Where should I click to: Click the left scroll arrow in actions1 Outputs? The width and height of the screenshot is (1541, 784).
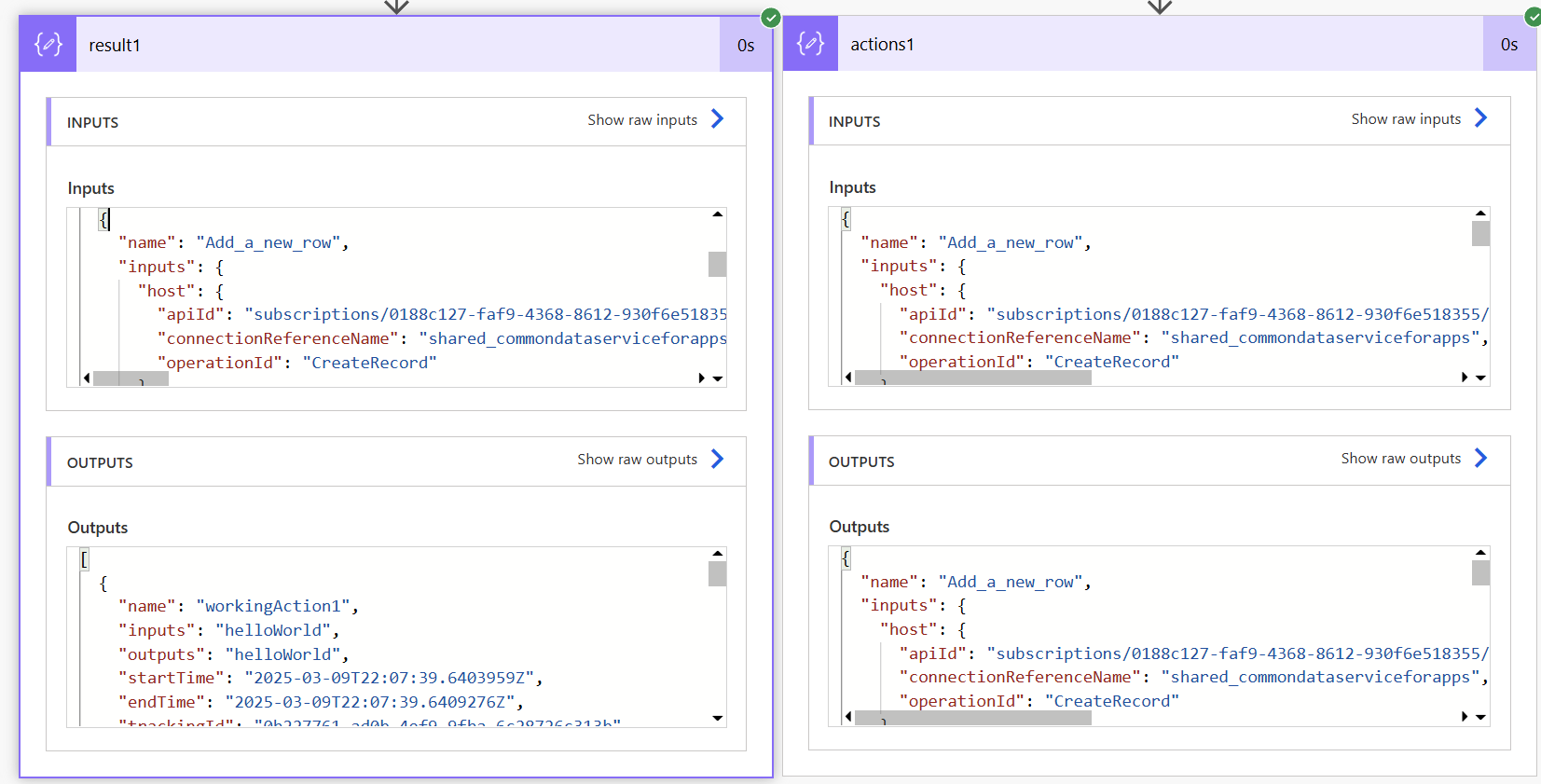click(x=848, y=716)
